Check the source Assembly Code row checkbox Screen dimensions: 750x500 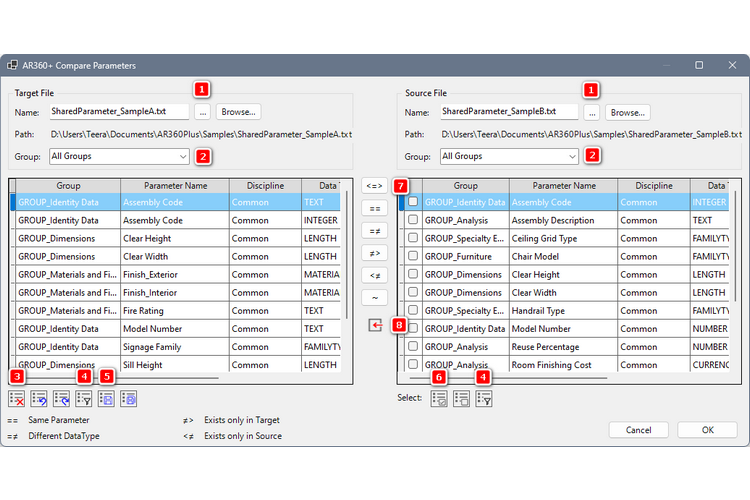point(413,201)
